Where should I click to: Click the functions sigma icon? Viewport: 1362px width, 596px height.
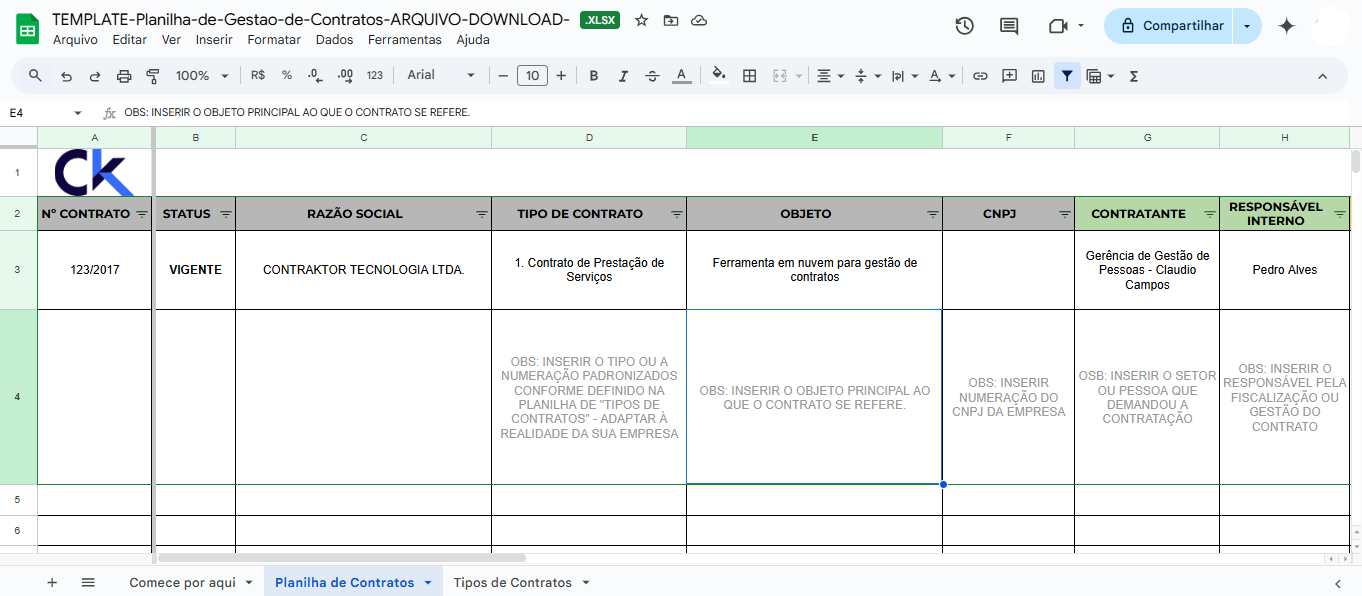pyautogui.click(x=1133, y=76)
